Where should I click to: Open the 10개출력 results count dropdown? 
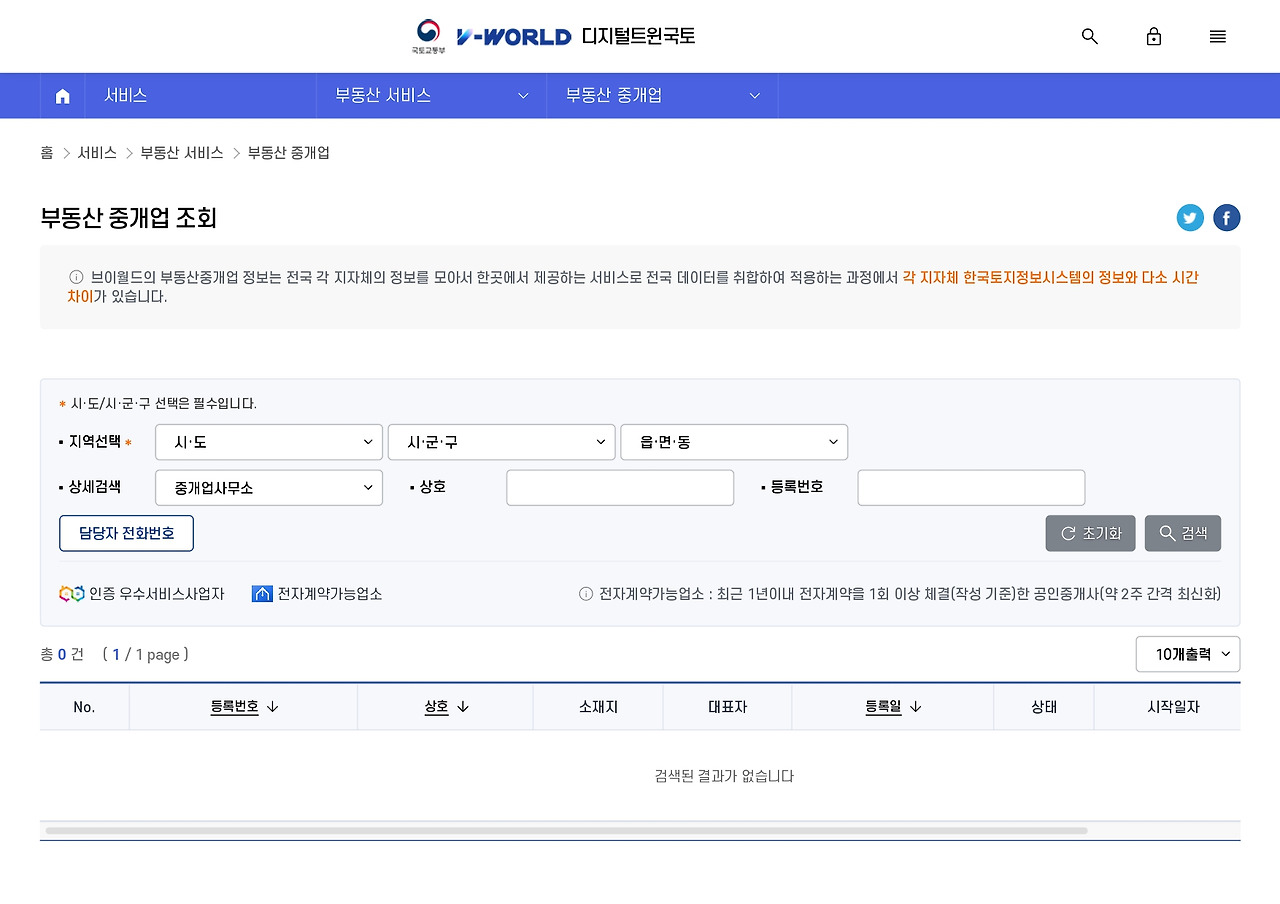point(1188,654)
